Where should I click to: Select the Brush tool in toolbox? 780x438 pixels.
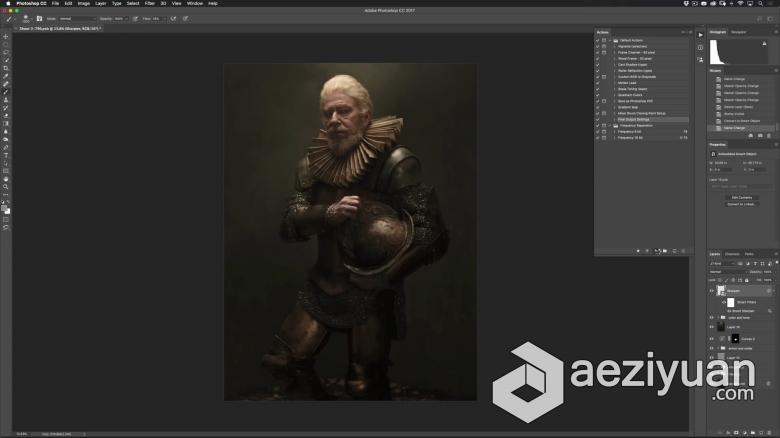5,92
